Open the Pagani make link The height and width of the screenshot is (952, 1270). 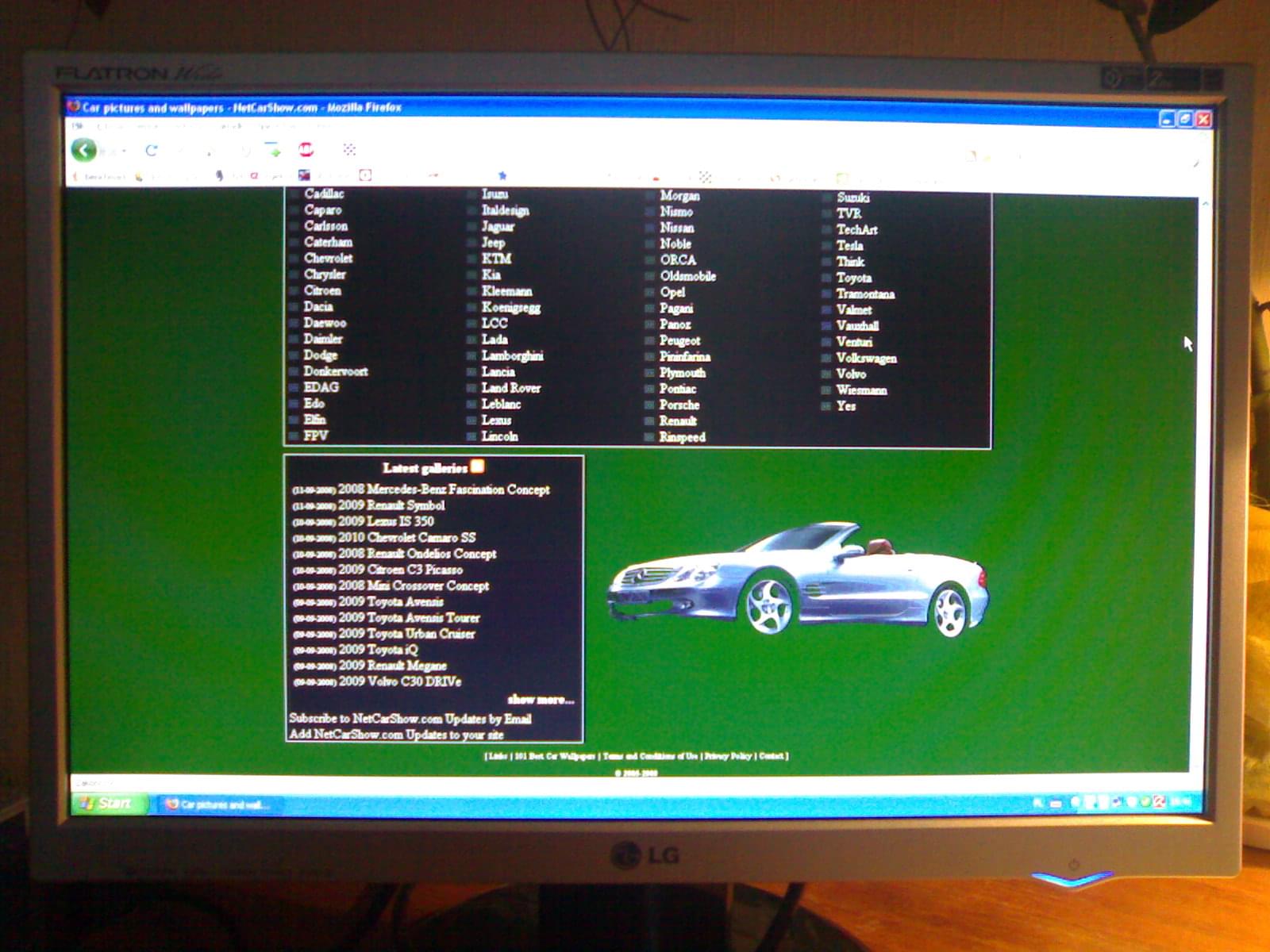[675, 309]
